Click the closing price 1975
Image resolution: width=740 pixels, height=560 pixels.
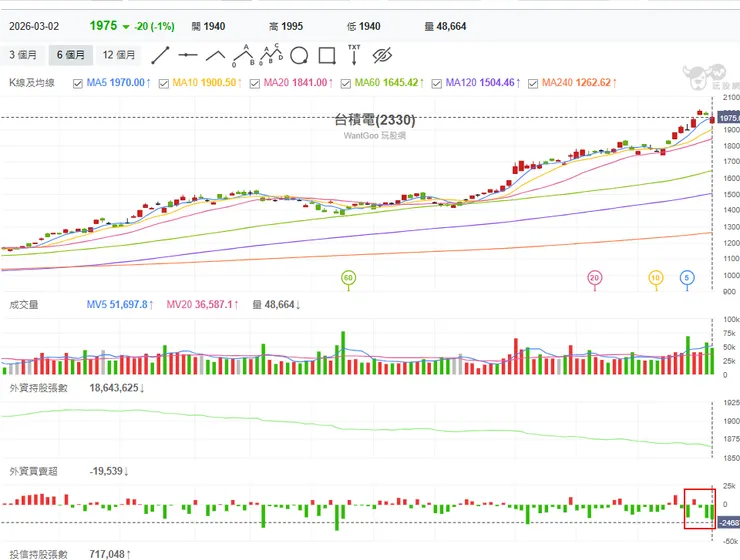[x=103, y=25]
